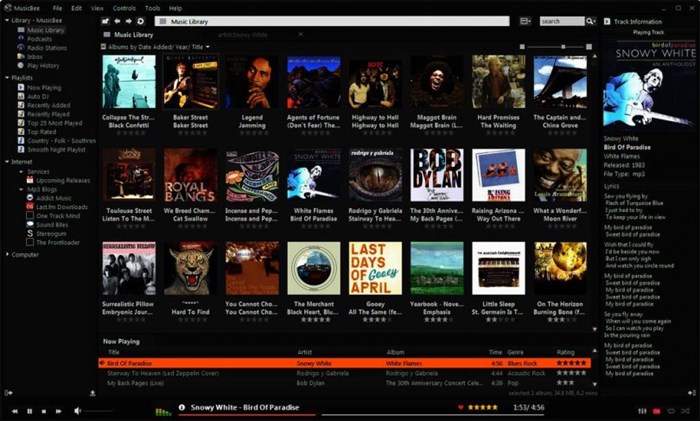Click the previous track button
This screenshot has height=421, width=700.
(x=15, y=411)
